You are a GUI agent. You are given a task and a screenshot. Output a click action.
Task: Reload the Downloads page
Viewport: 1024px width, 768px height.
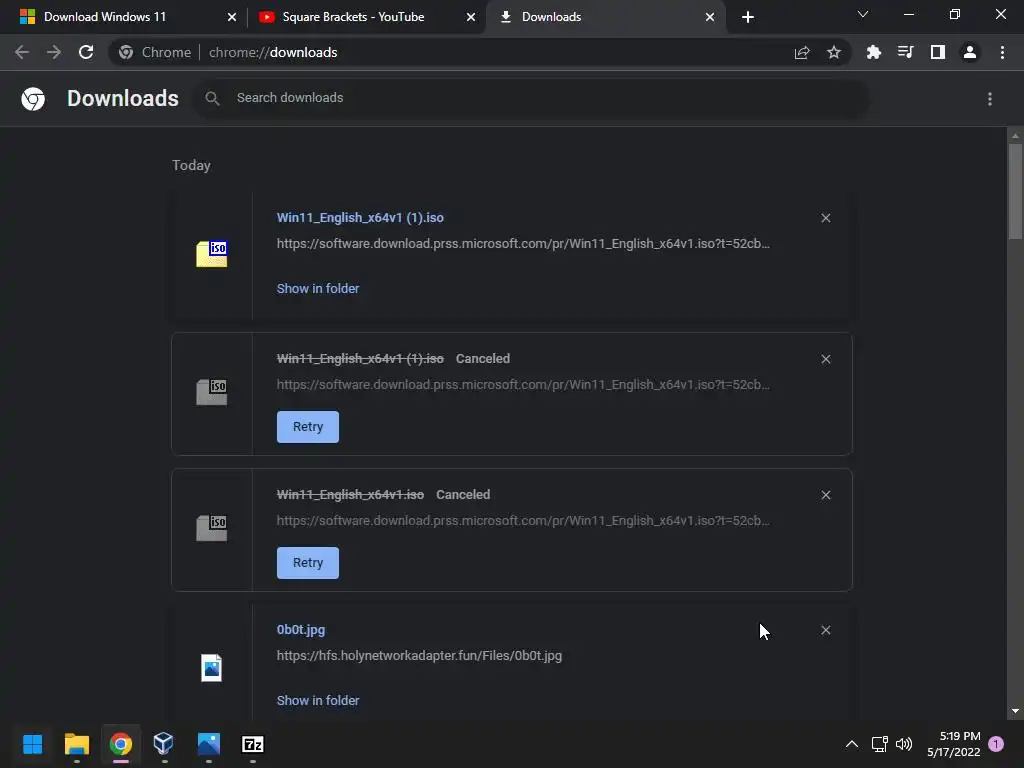[86, 52]
